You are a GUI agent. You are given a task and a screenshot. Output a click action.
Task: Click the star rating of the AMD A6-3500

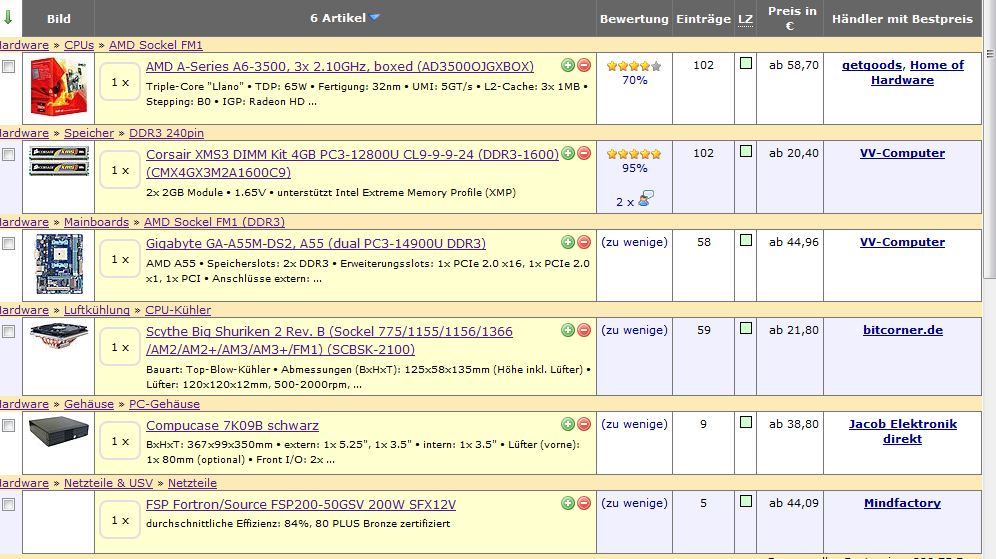(634, 66)
